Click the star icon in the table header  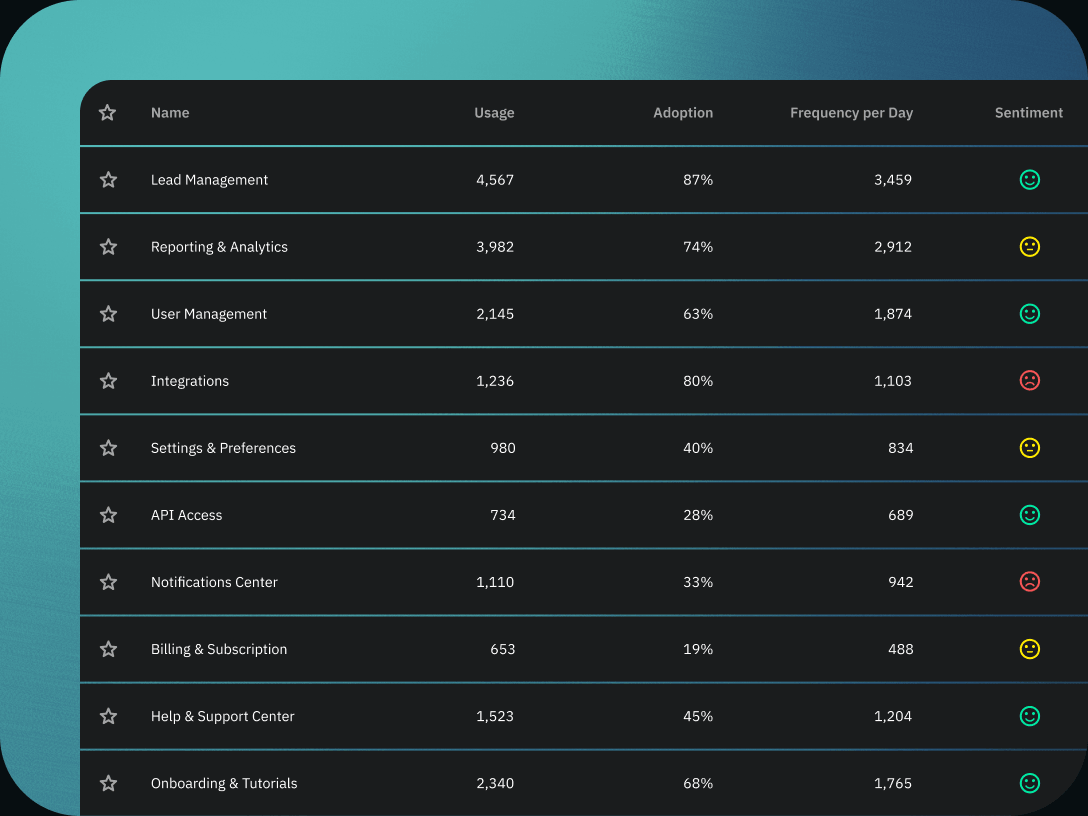pos(108,112)
